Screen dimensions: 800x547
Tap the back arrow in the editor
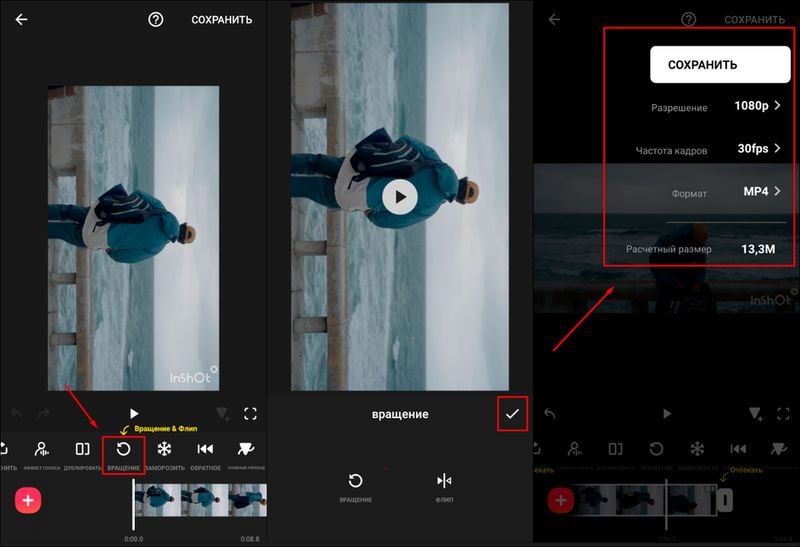point(21,20)
